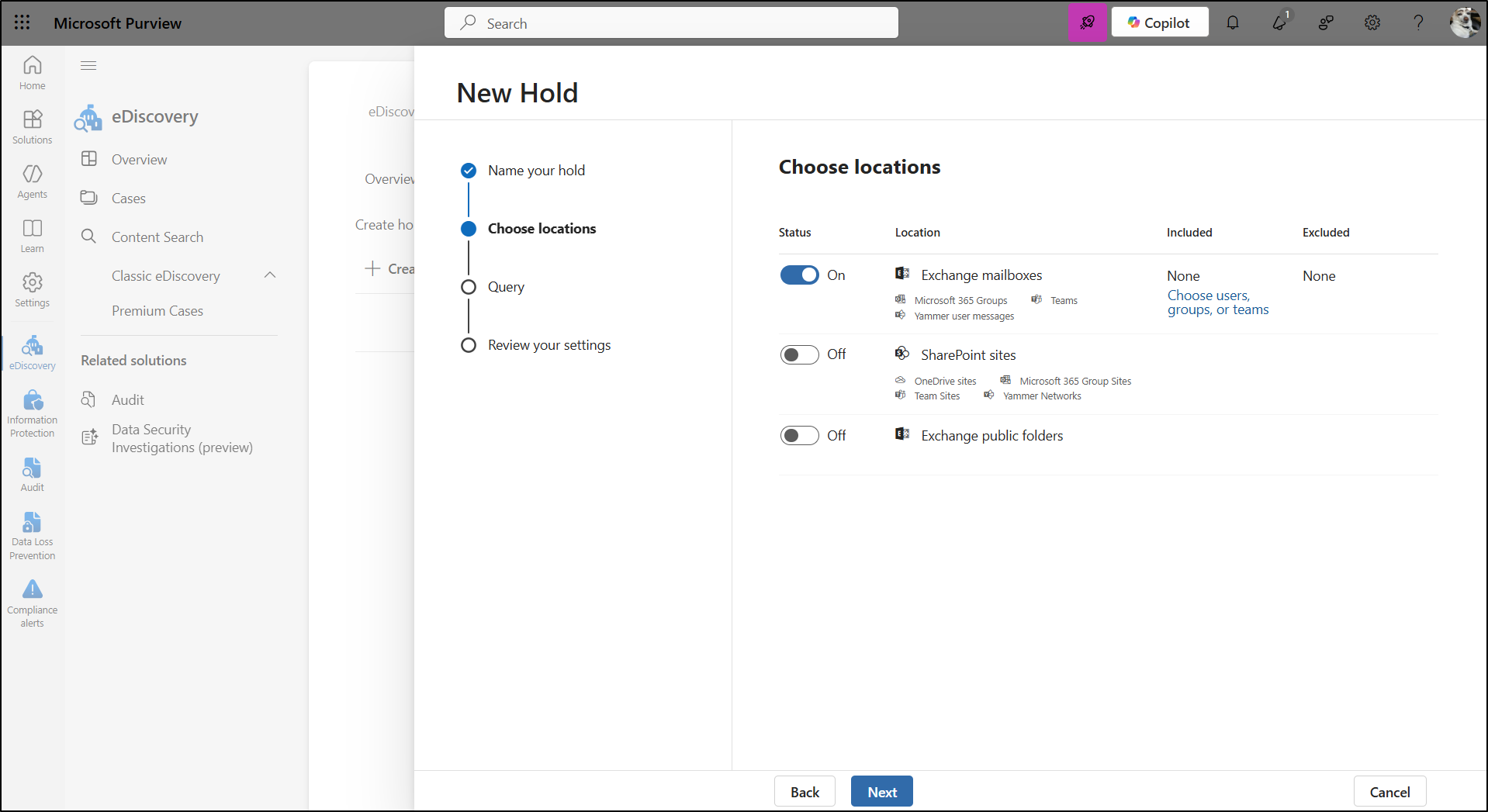
Task: Collapse the navigation pane with the hamburger icon
Action: coord(88,65)
